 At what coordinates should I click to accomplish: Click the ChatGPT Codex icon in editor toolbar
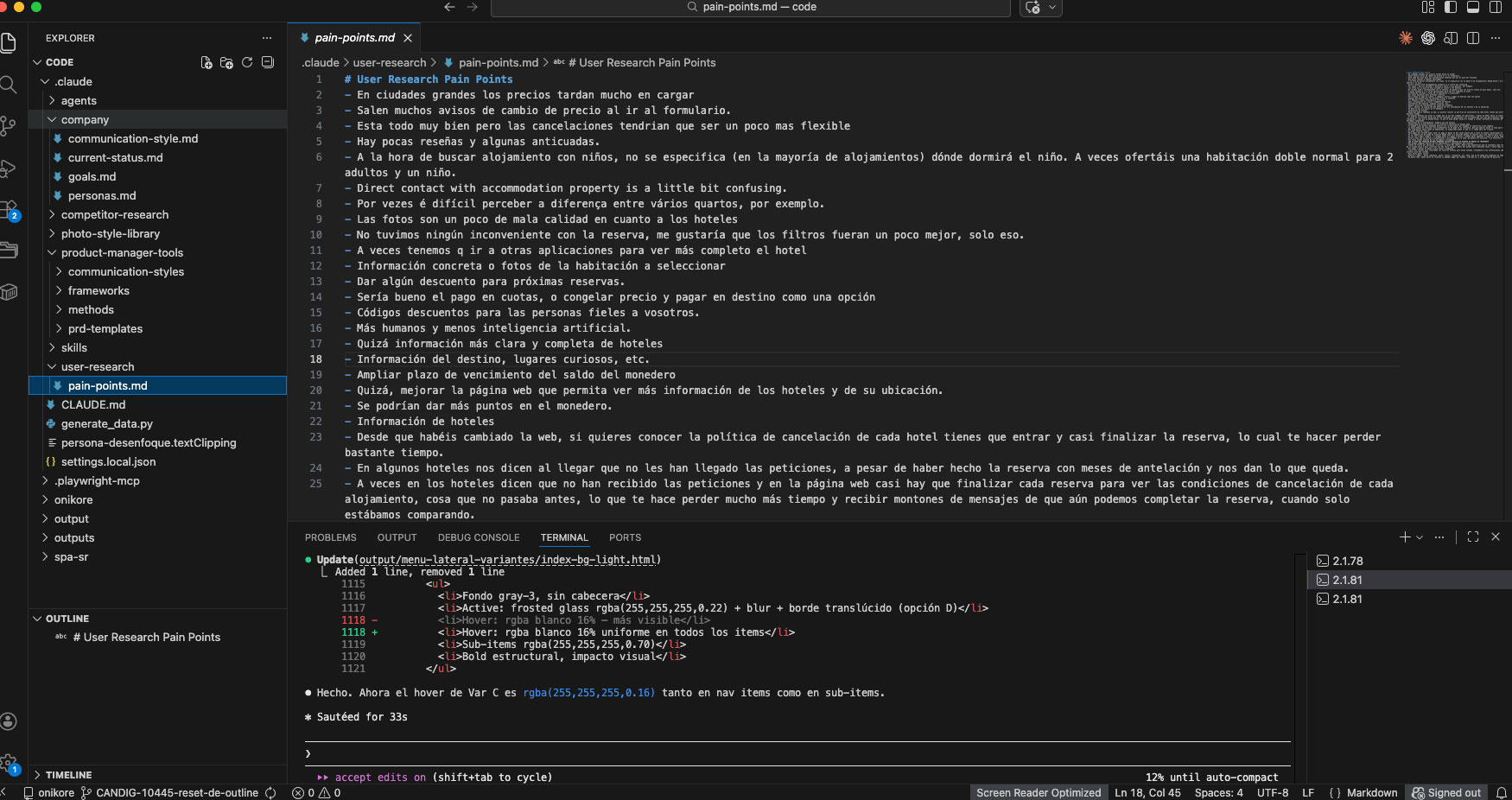pos(1428,38)
